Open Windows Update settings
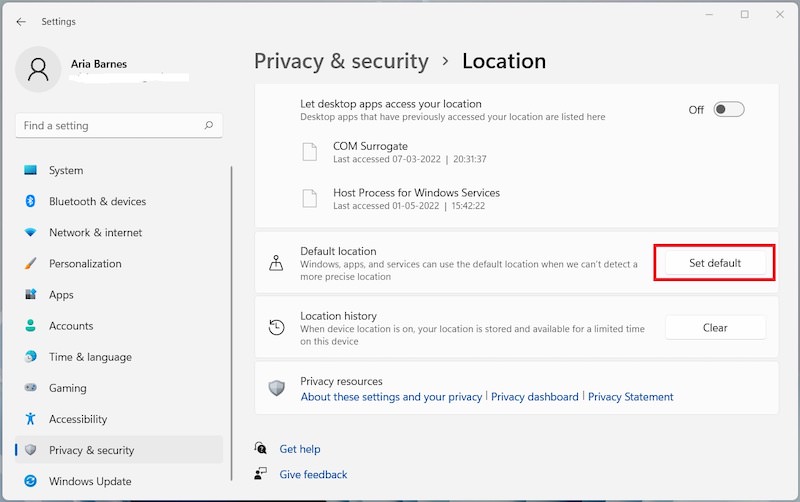Screen dimensions: 800x502 [x=118, y=481]
